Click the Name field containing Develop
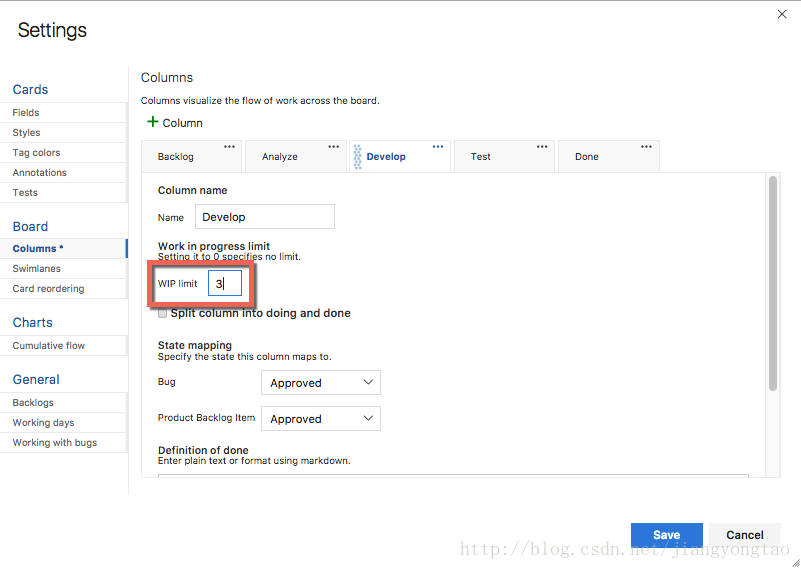 265,217
